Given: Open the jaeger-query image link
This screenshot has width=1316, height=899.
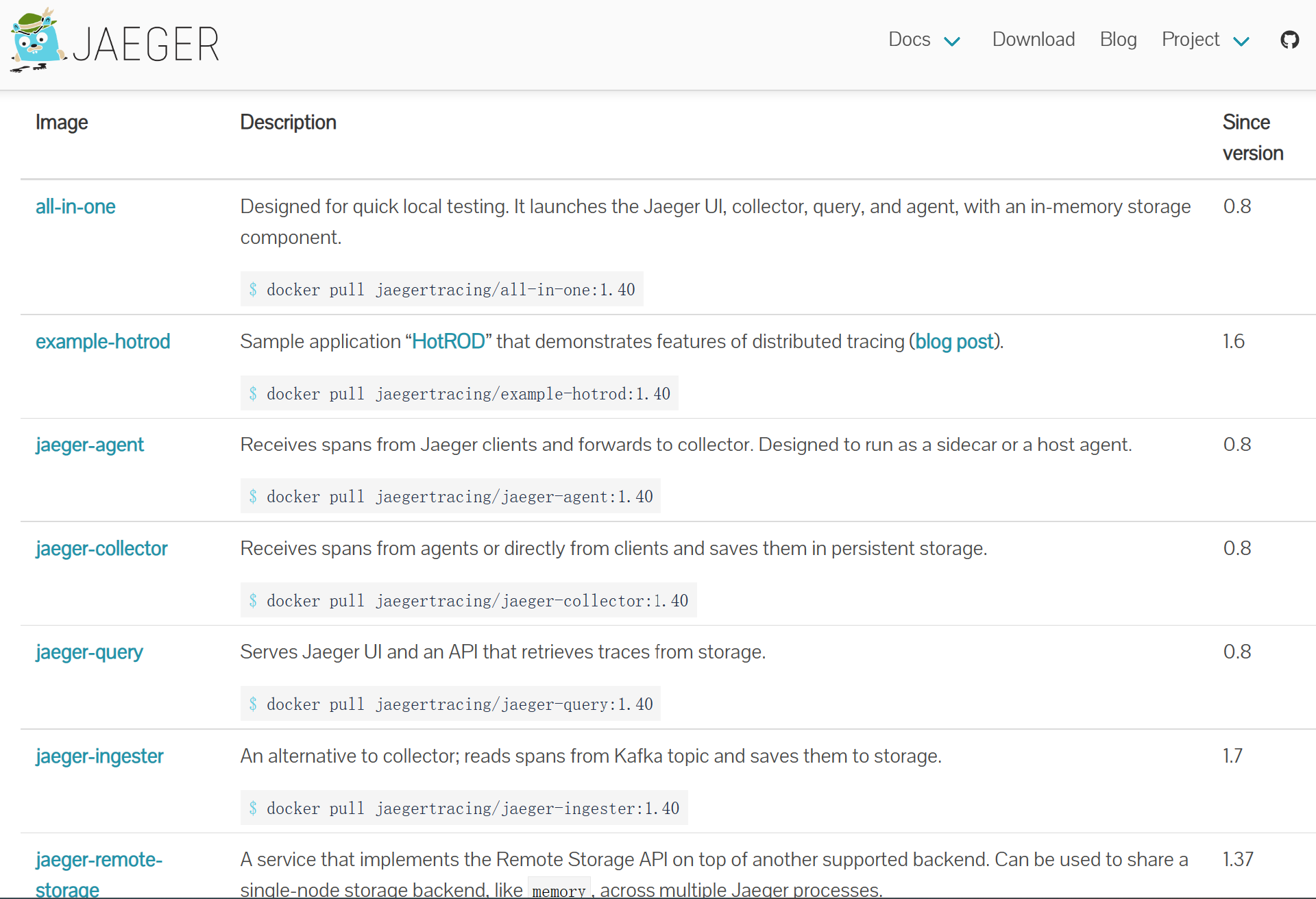Looking at the screenshot, I should coord(89,652).
